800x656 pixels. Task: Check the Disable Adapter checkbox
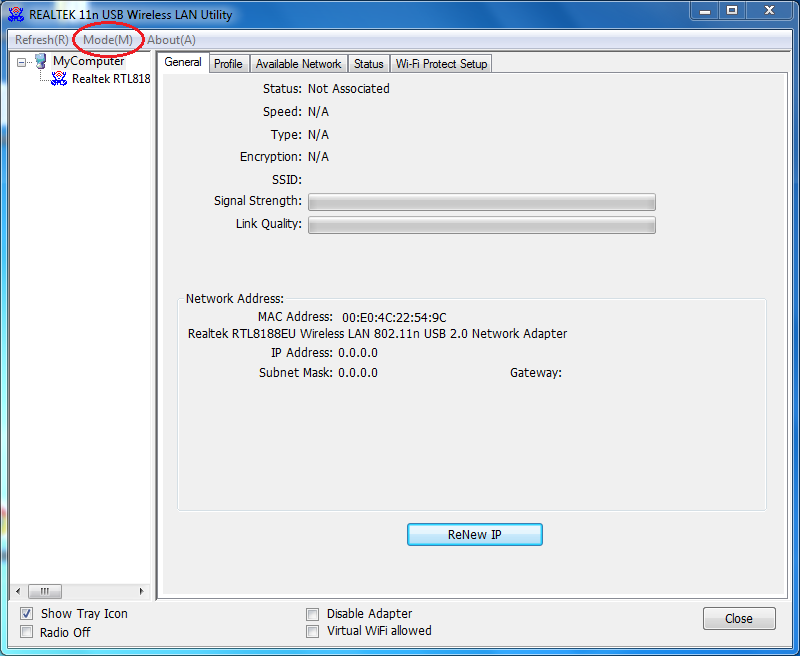[x=312, y=614]
